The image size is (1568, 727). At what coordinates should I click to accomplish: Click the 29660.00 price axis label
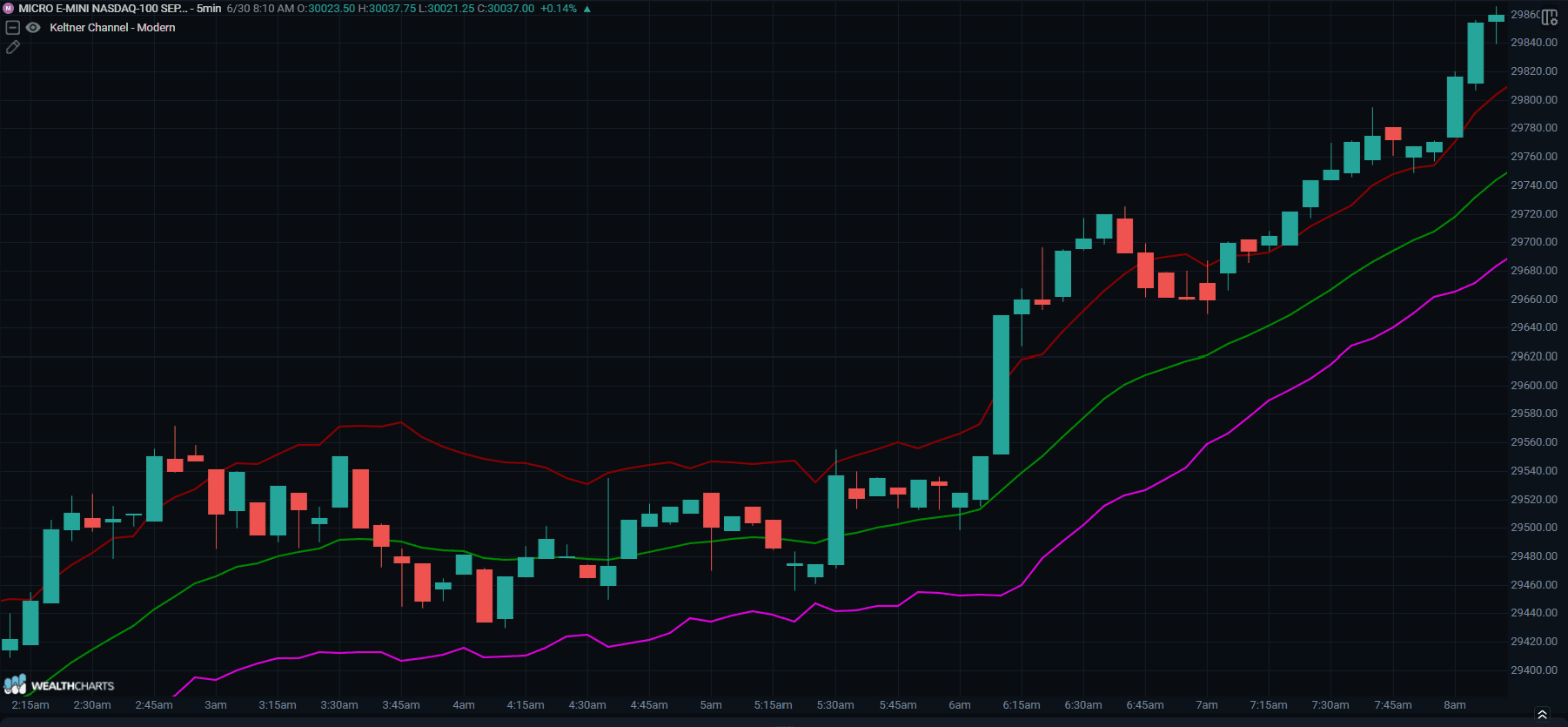click(1534, 300)
